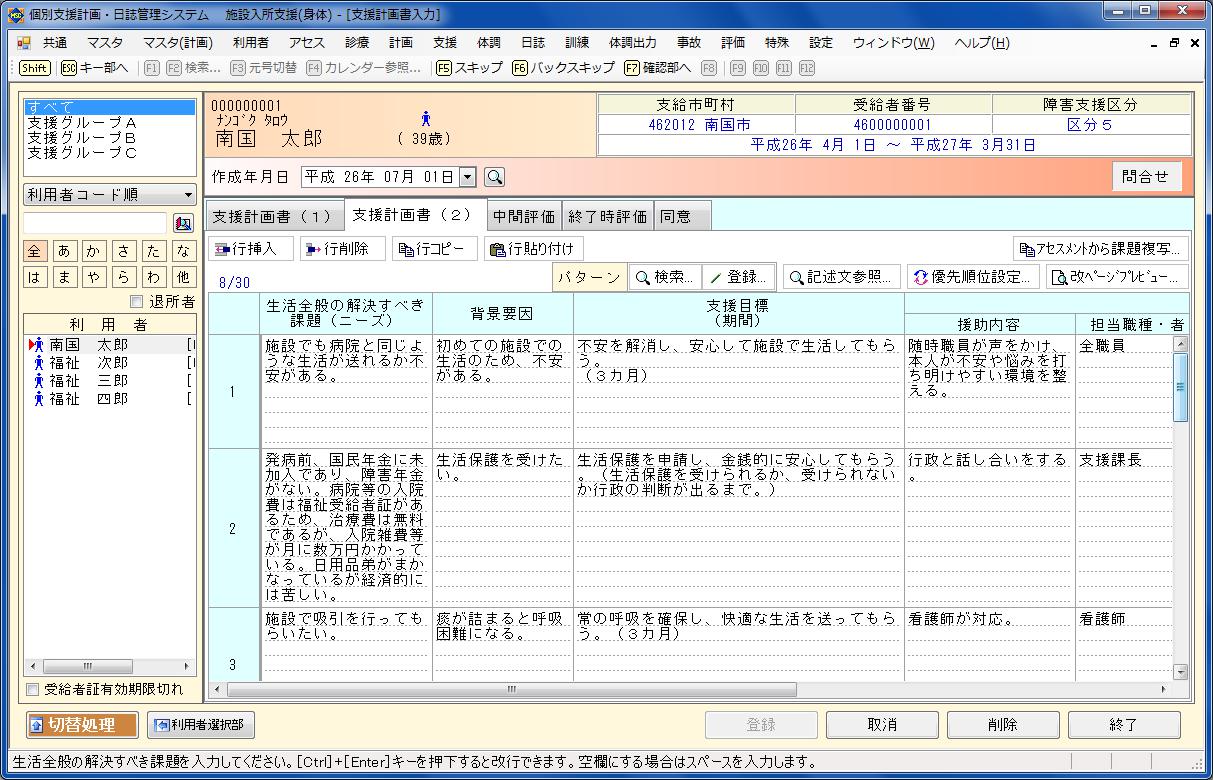Image resolution: width=1213 pixels, height=780 pixels.
Task: Open the アセス menu
Action: [306, 43]
